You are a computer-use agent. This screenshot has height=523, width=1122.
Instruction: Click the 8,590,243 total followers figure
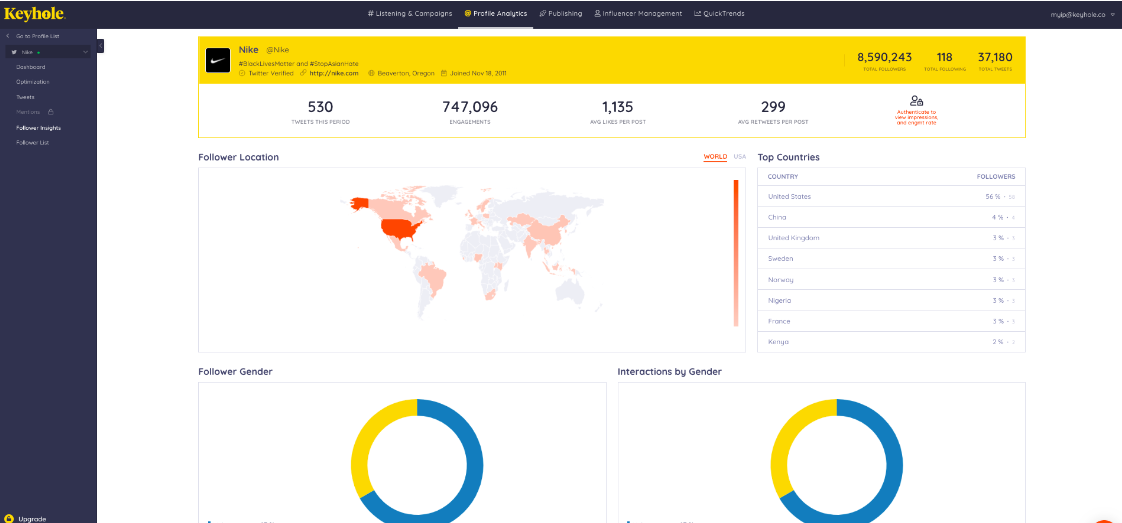click(x=884, y=57)
